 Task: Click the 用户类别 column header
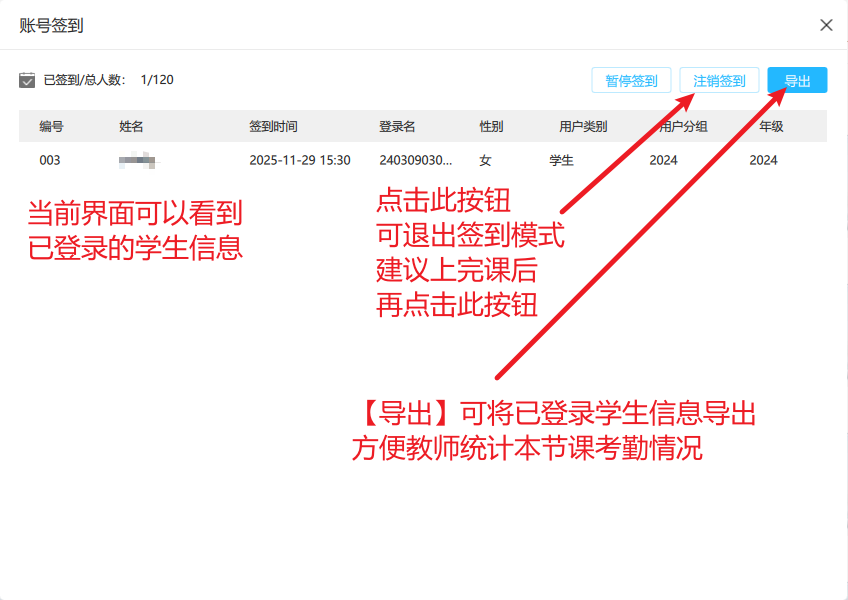[583, 127]
